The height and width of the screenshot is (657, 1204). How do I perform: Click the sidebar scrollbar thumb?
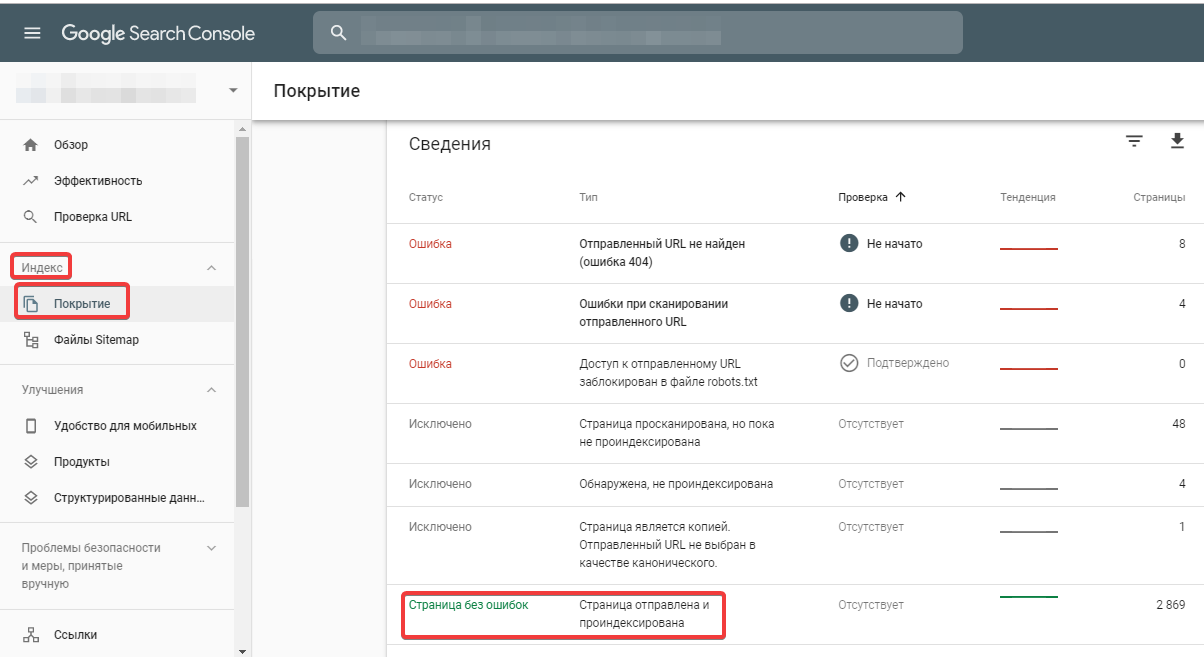tap(242, 322)
